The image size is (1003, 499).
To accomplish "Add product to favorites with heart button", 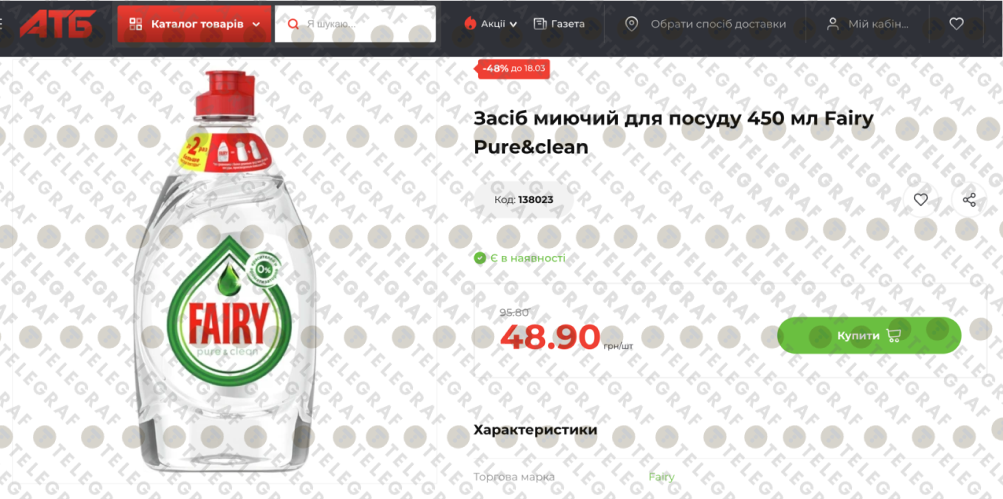I will tap(920, 200).
